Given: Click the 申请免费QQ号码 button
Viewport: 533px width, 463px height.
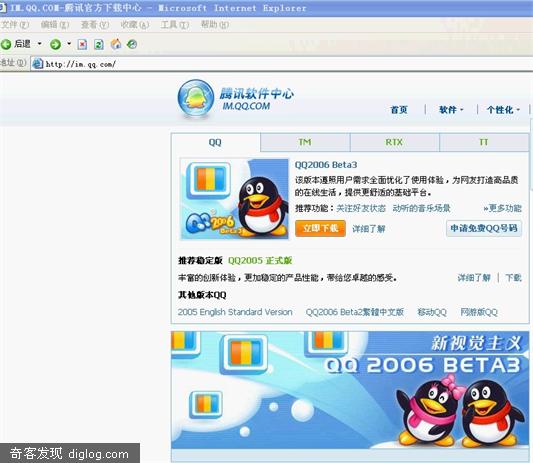Looking at the screenshot, I should click(484, 228).
